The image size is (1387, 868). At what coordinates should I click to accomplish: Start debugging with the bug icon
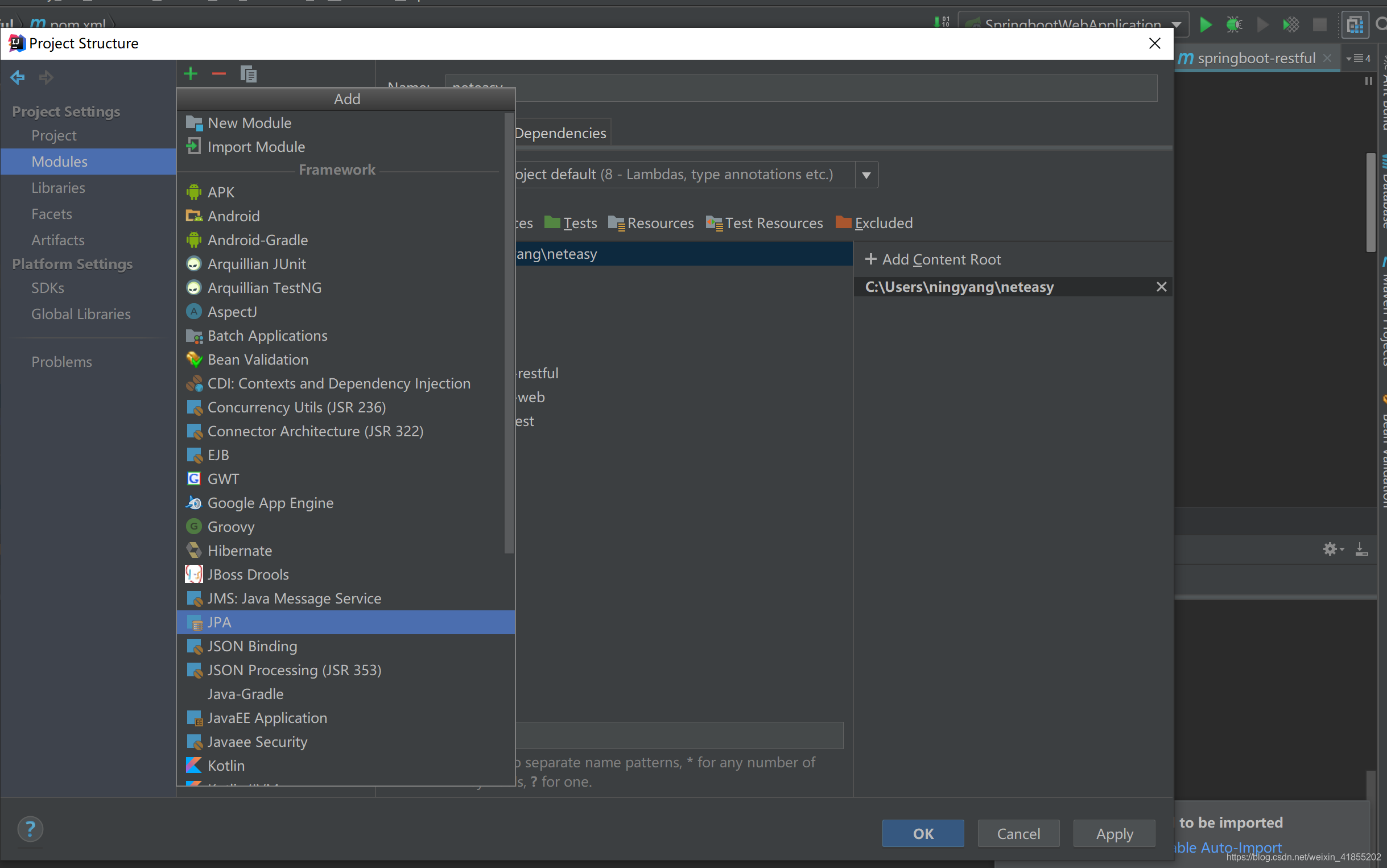tap(1234, 24)
